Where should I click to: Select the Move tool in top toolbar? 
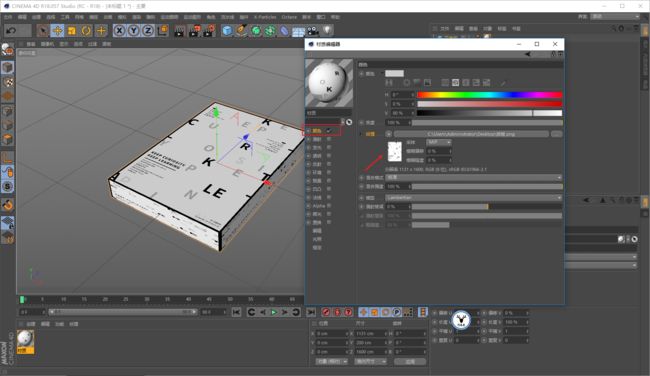click(57, 31)
